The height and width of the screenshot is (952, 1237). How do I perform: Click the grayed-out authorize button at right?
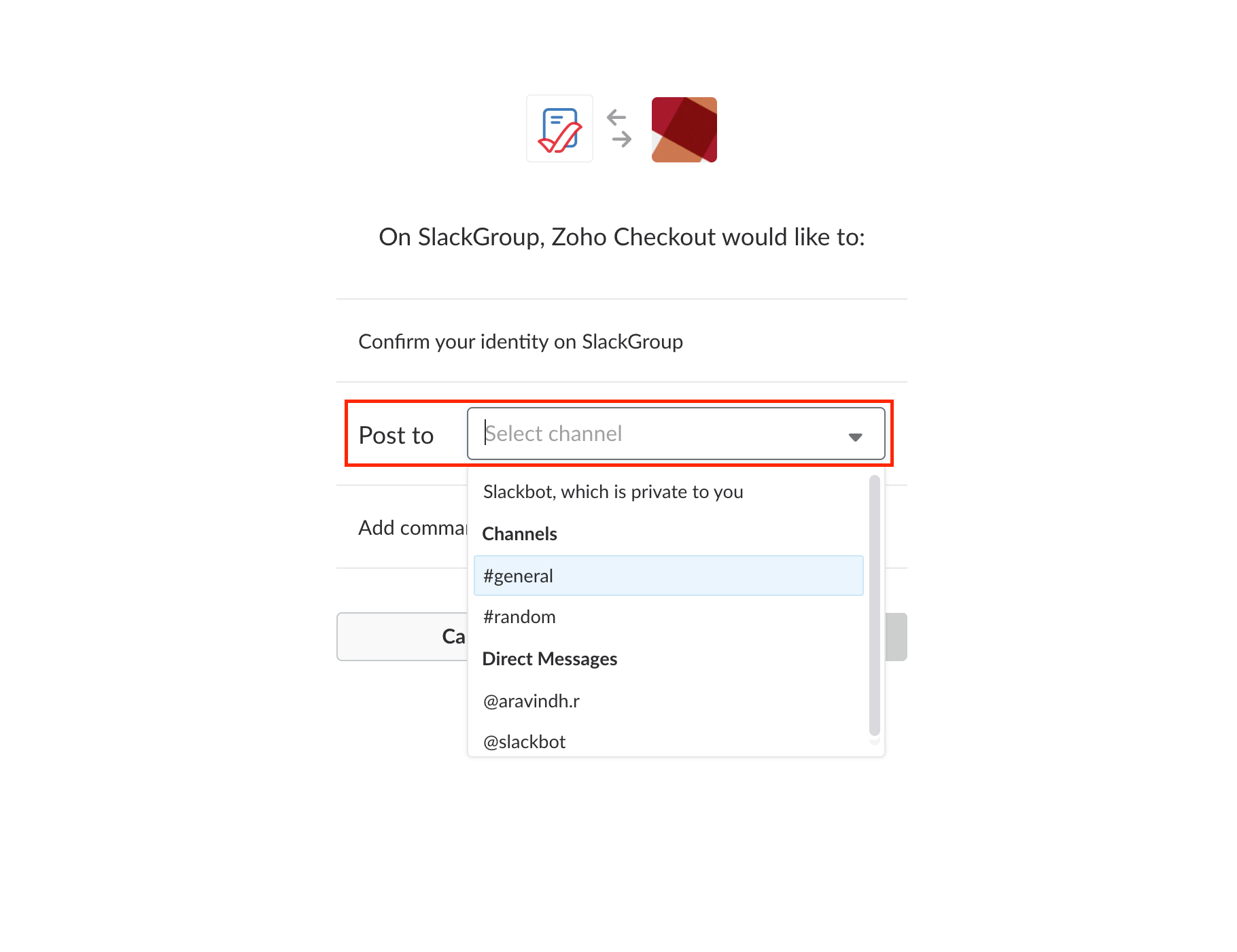tap(896, 637)
